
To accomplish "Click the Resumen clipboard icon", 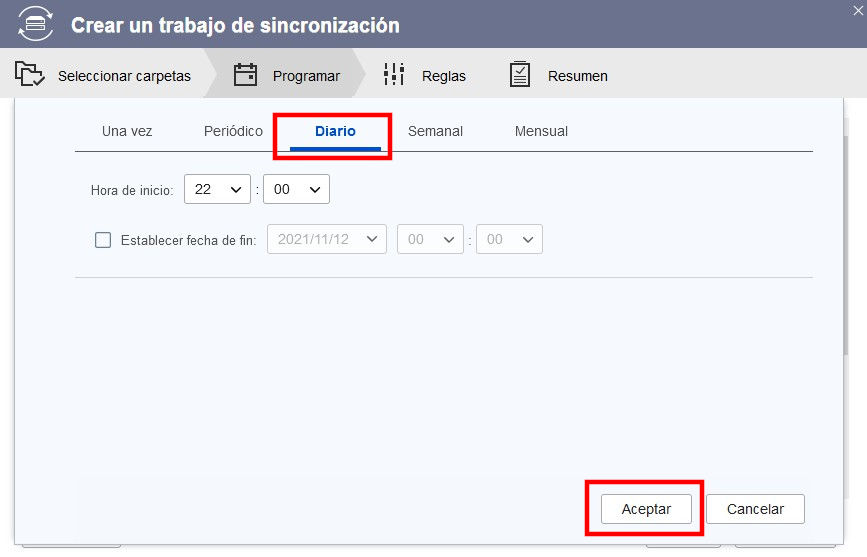I will point(520,75).
